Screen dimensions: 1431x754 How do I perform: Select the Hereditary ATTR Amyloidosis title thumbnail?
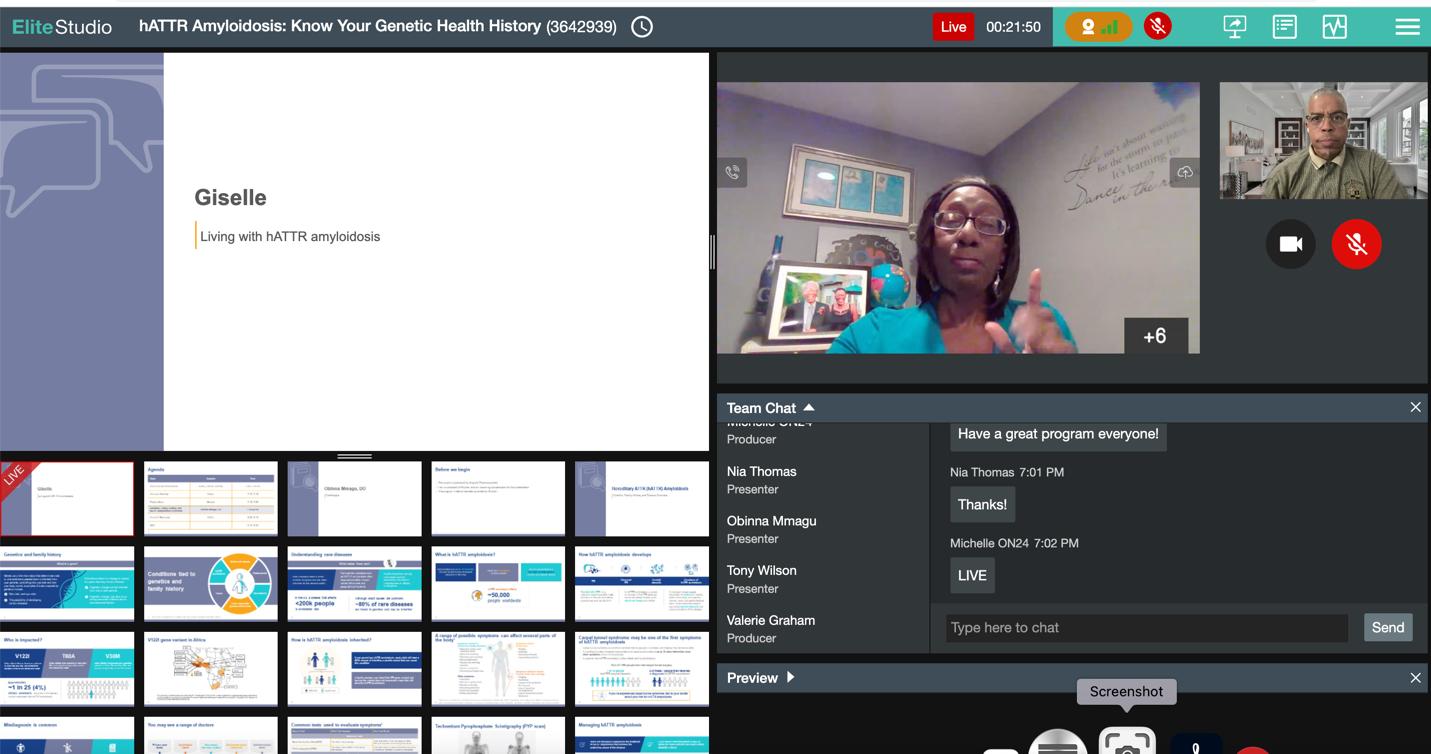642,498
